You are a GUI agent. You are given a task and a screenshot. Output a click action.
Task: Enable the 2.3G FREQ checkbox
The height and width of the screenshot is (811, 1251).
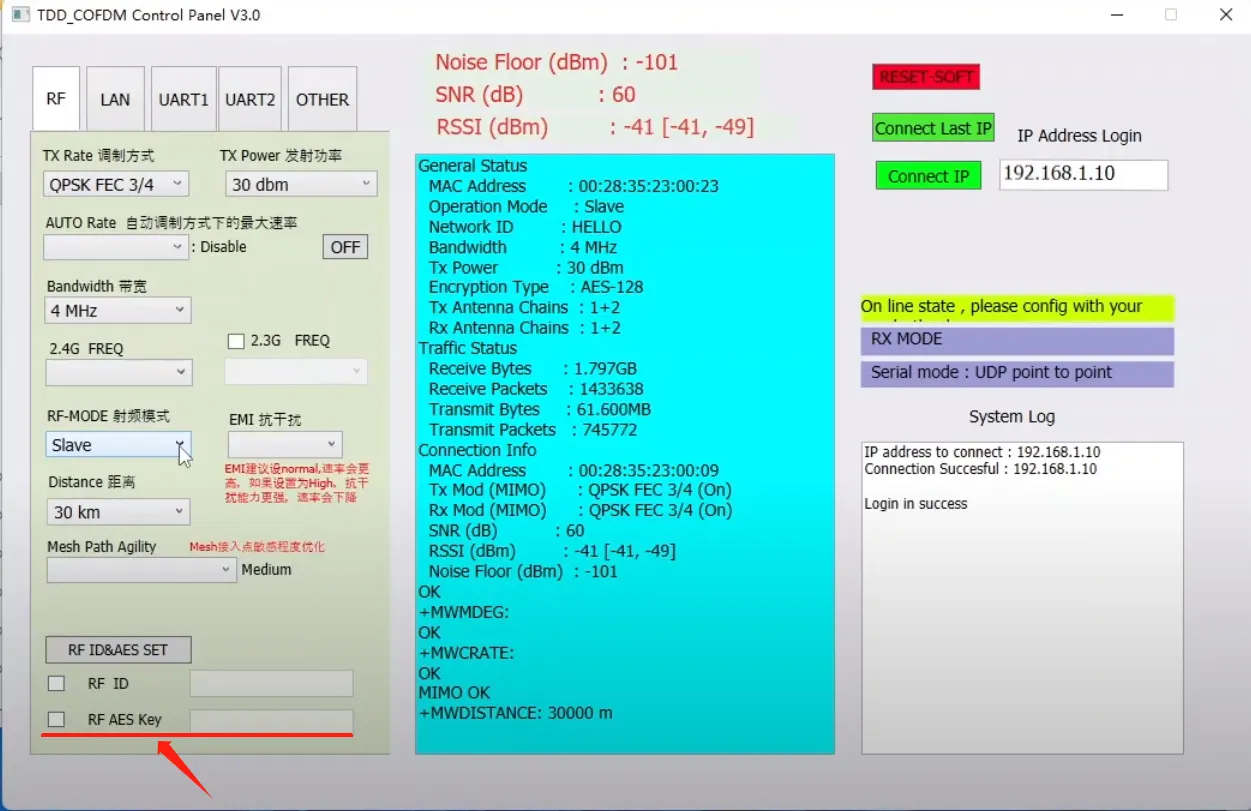pyautogui.click(x=236, y=340)
